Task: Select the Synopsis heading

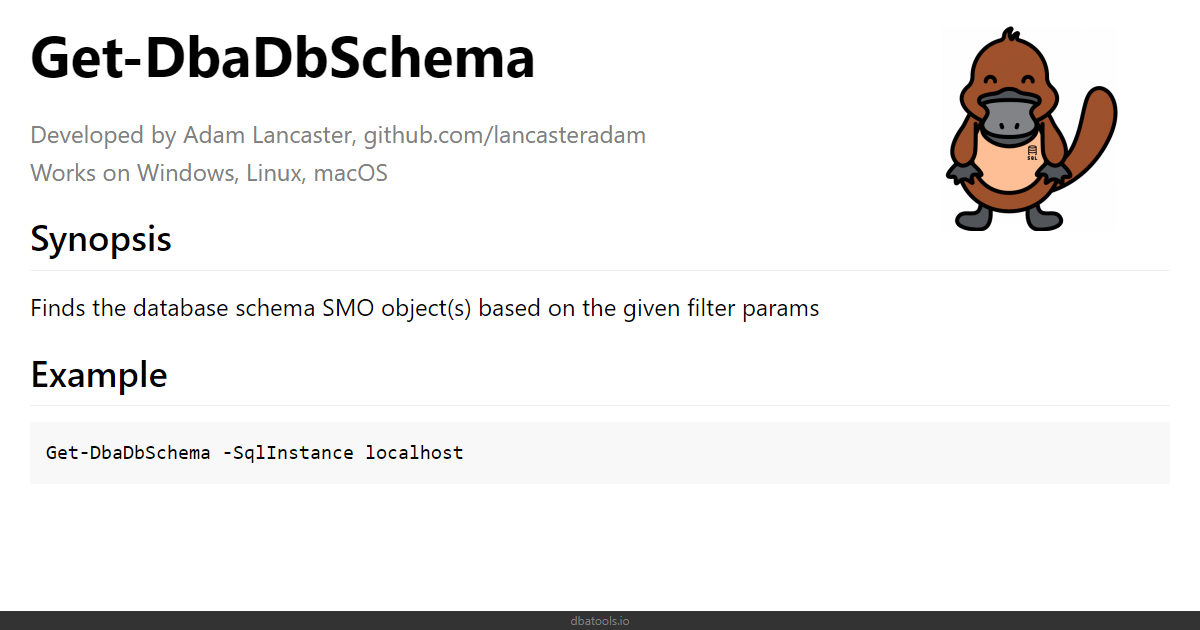Action: tap(101, 239)
